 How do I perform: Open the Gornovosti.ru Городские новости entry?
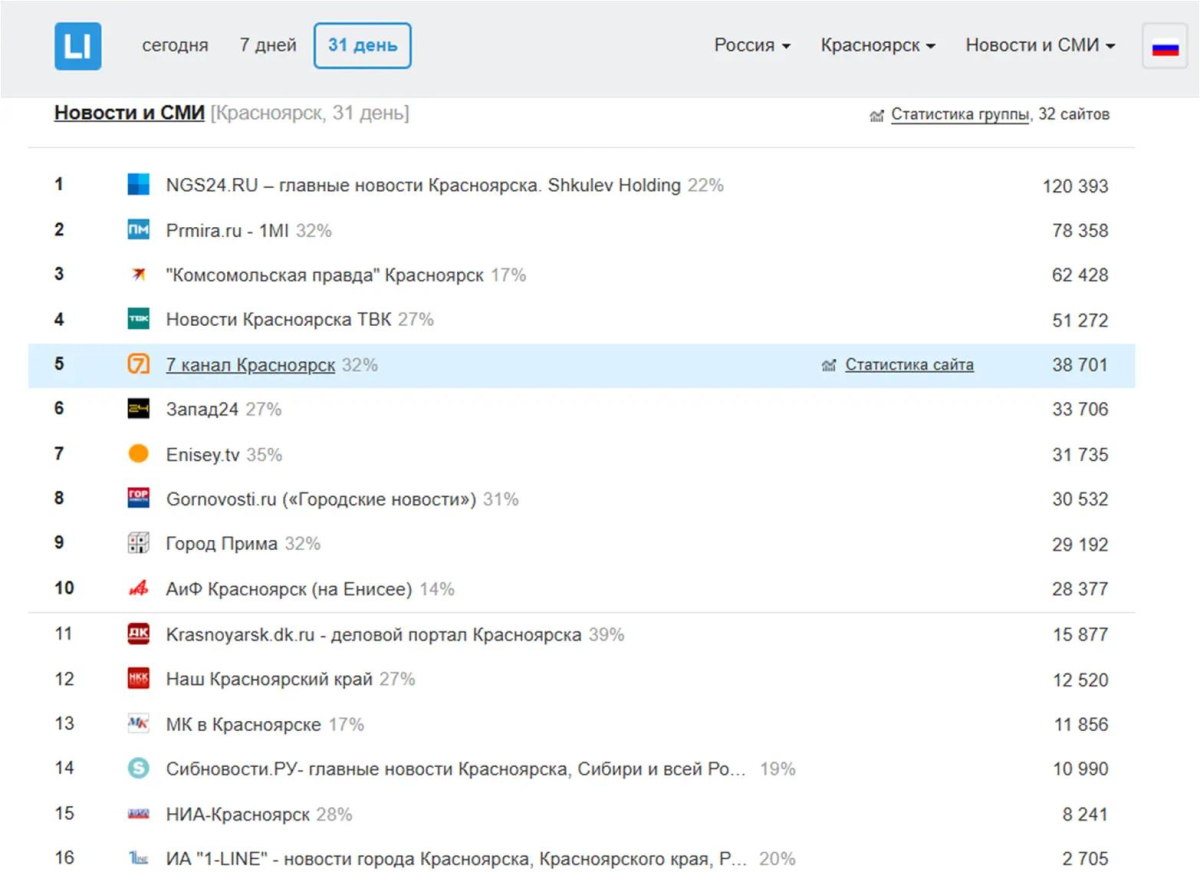(321, 499)
